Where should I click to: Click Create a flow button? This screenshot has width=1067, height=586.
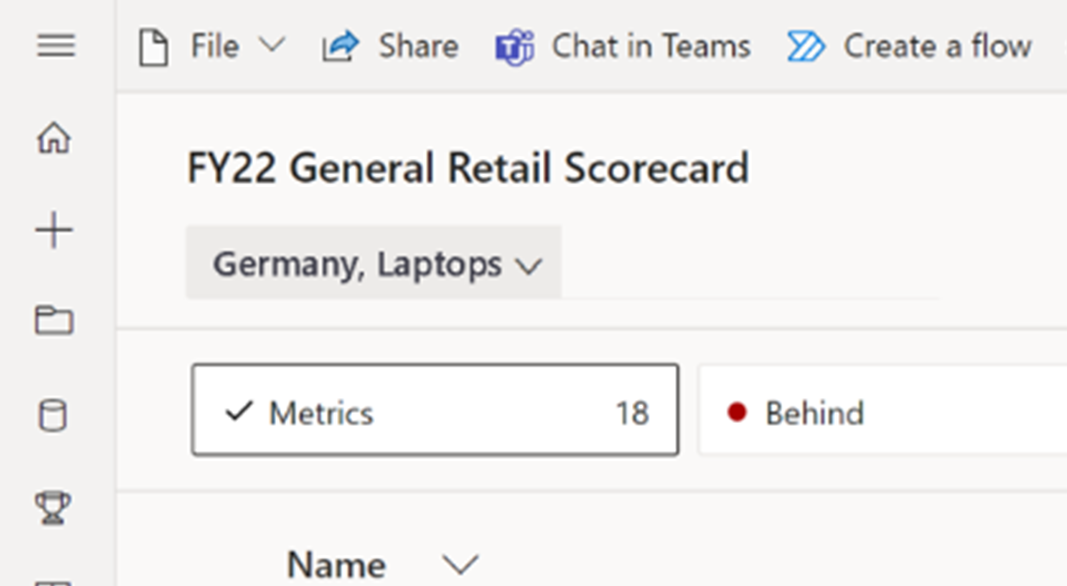pos(909,47)
